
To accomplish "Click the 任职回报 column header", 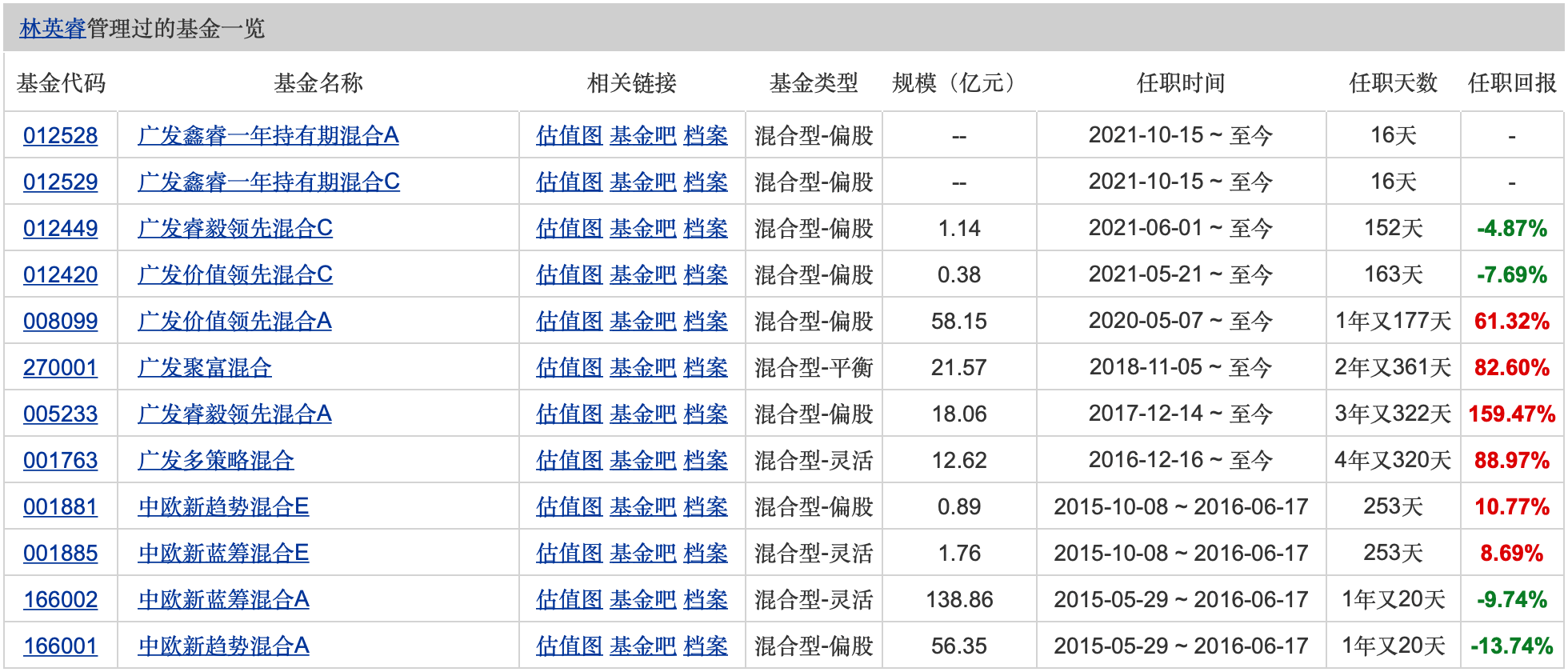I will click(1511, 83).
